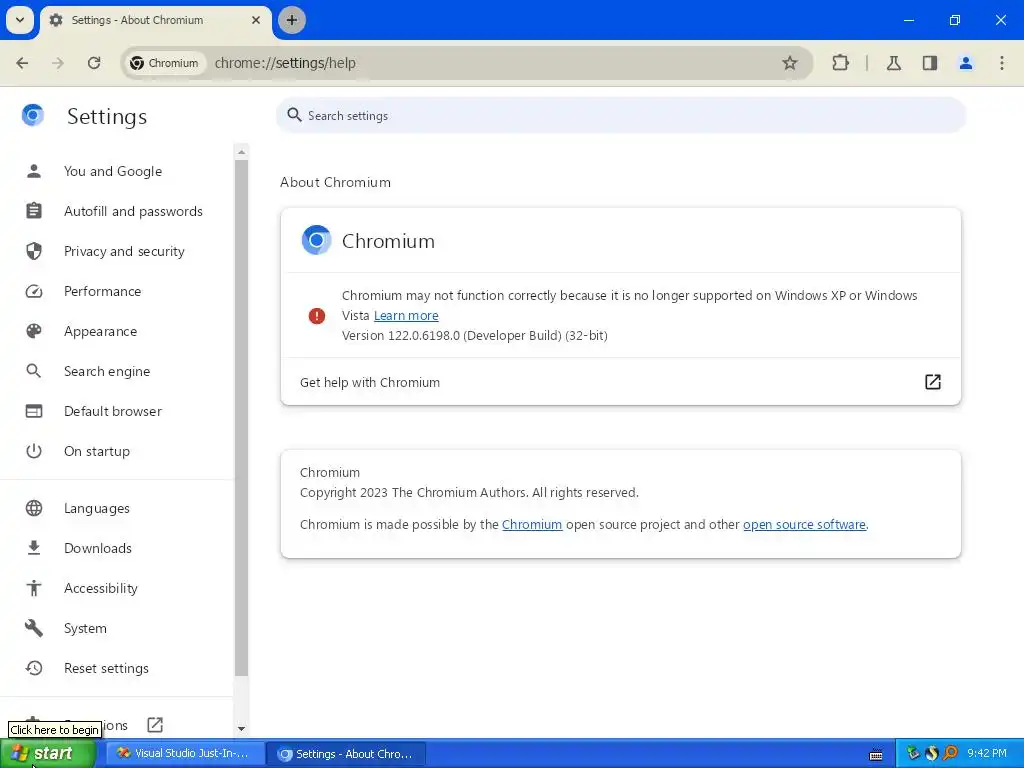Viewport: 1024px width, 768px height.
Task: Click the external link icon for help
Action: [x=933, y=382]
